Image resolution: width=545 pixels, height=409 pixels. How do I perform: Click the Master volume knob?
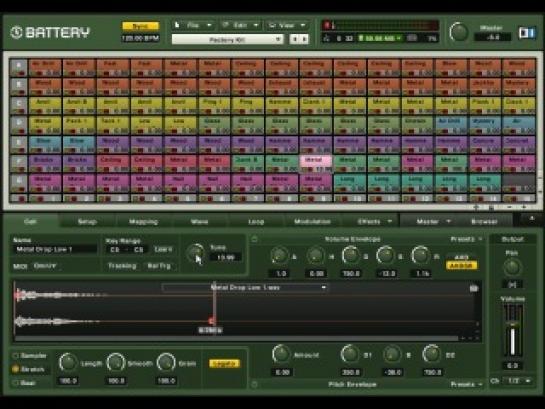459,32
